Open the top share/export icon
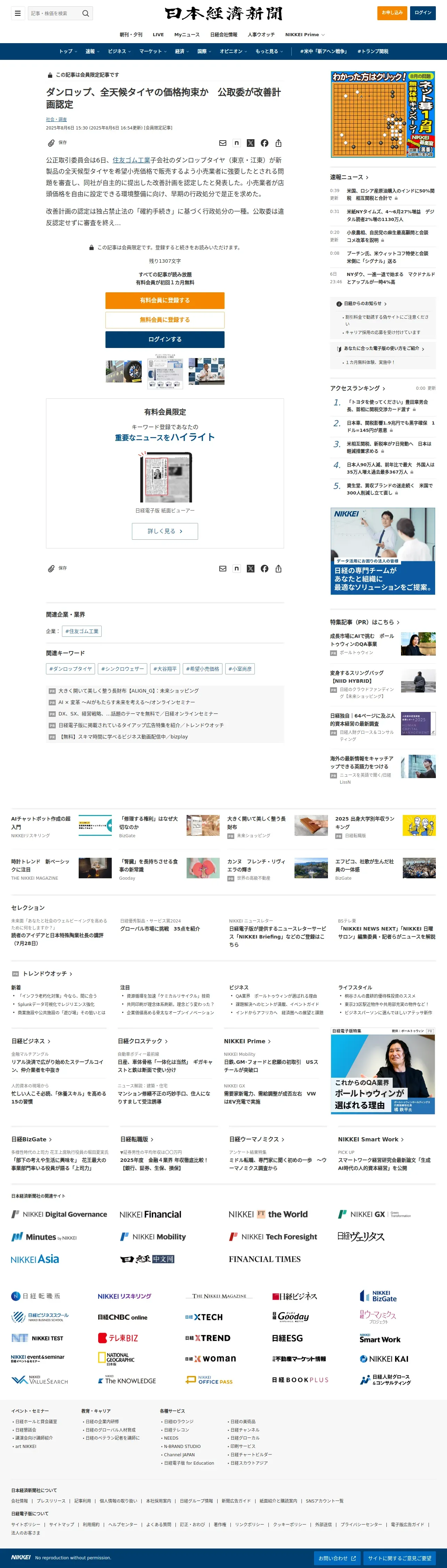 pos(278,143)
